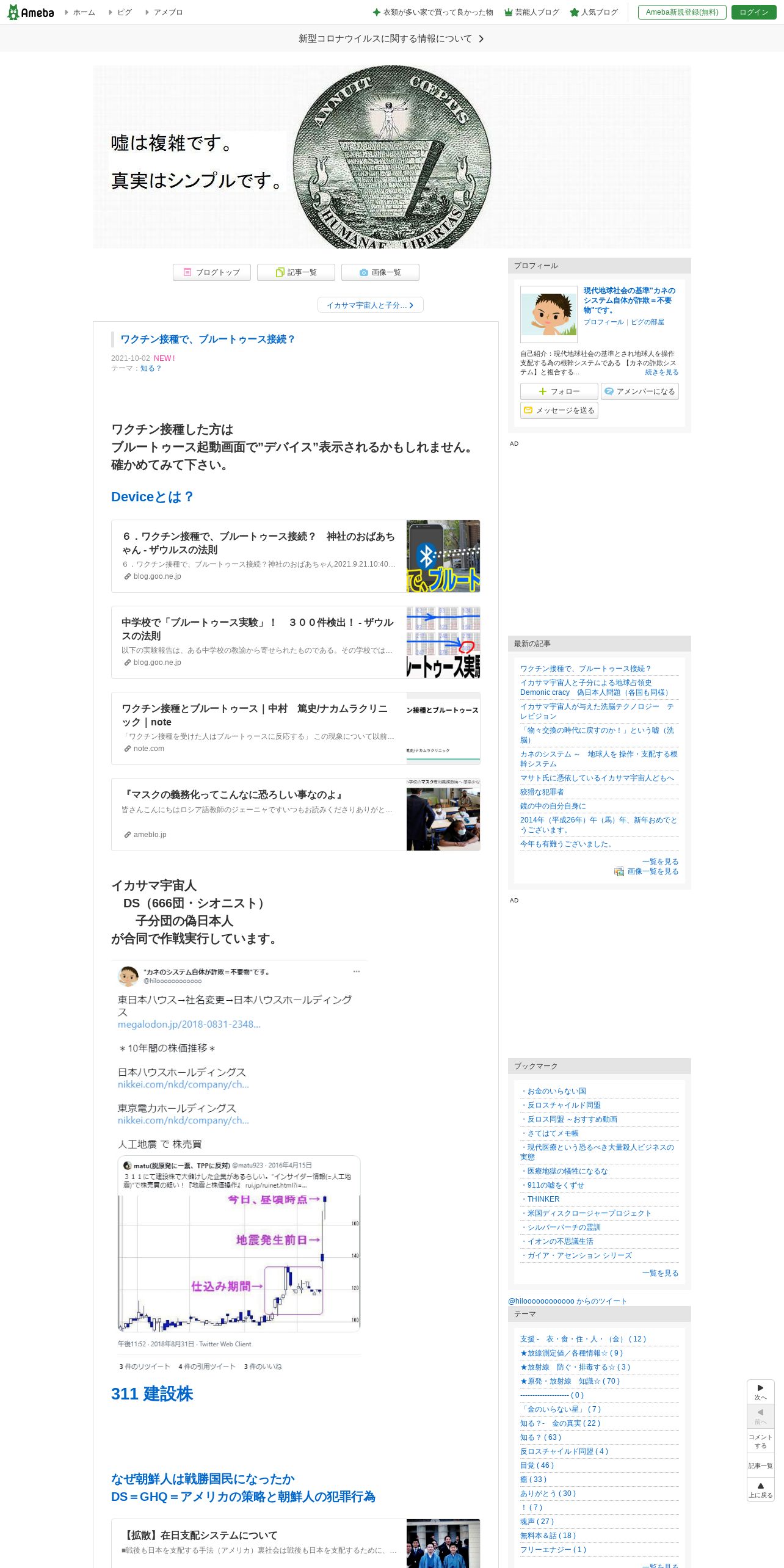Open recent article 鏡の中の自分自身に

553,806
